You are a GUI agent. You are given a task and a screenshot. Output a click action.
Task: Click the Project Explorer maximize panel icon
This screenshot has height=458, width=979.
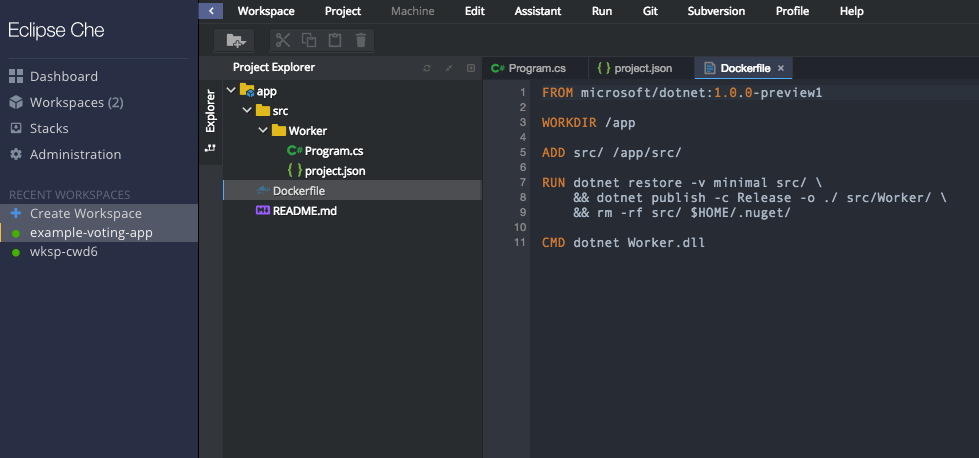[471, 68]
